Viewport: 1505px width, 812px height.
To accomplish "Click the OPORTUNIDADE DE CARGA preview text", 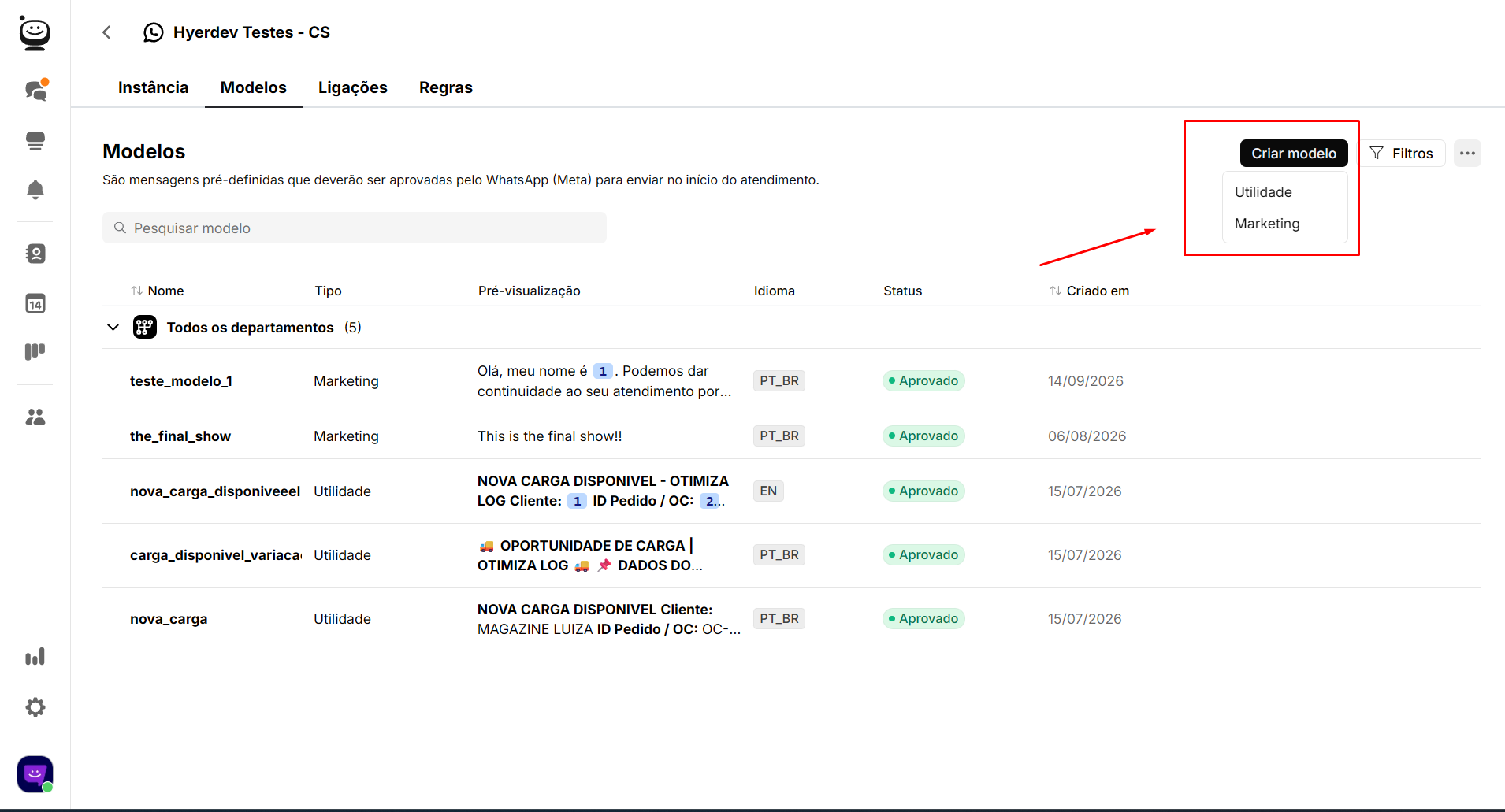I will (x=591, y=555).
